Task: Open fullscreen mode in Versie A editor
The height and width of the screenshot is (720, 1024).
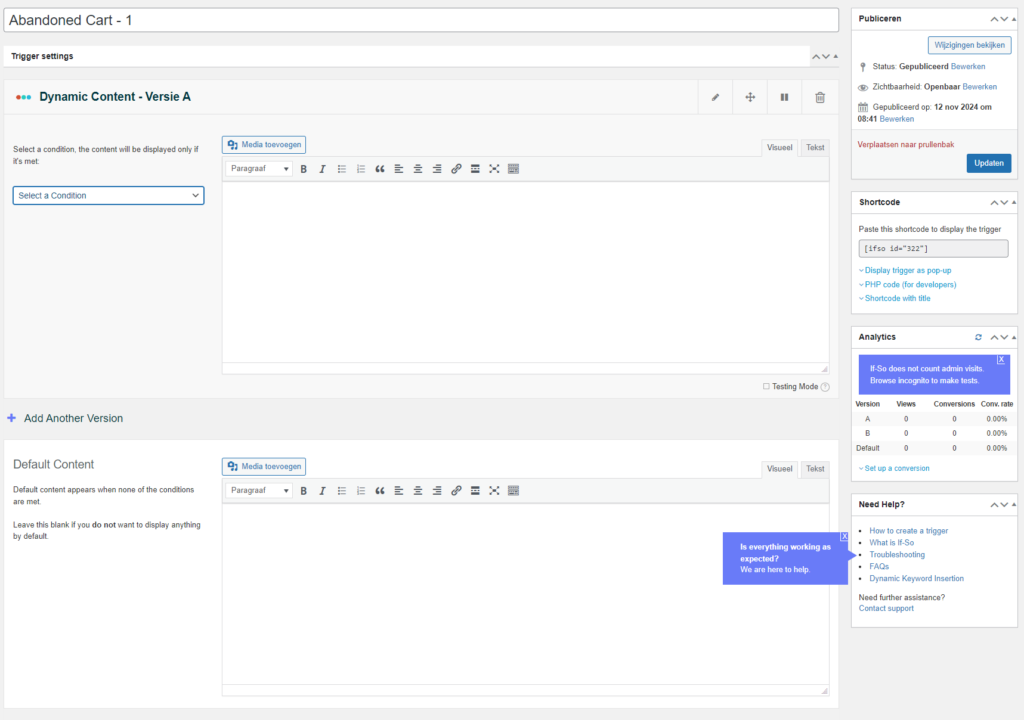Action: (494, 169)
